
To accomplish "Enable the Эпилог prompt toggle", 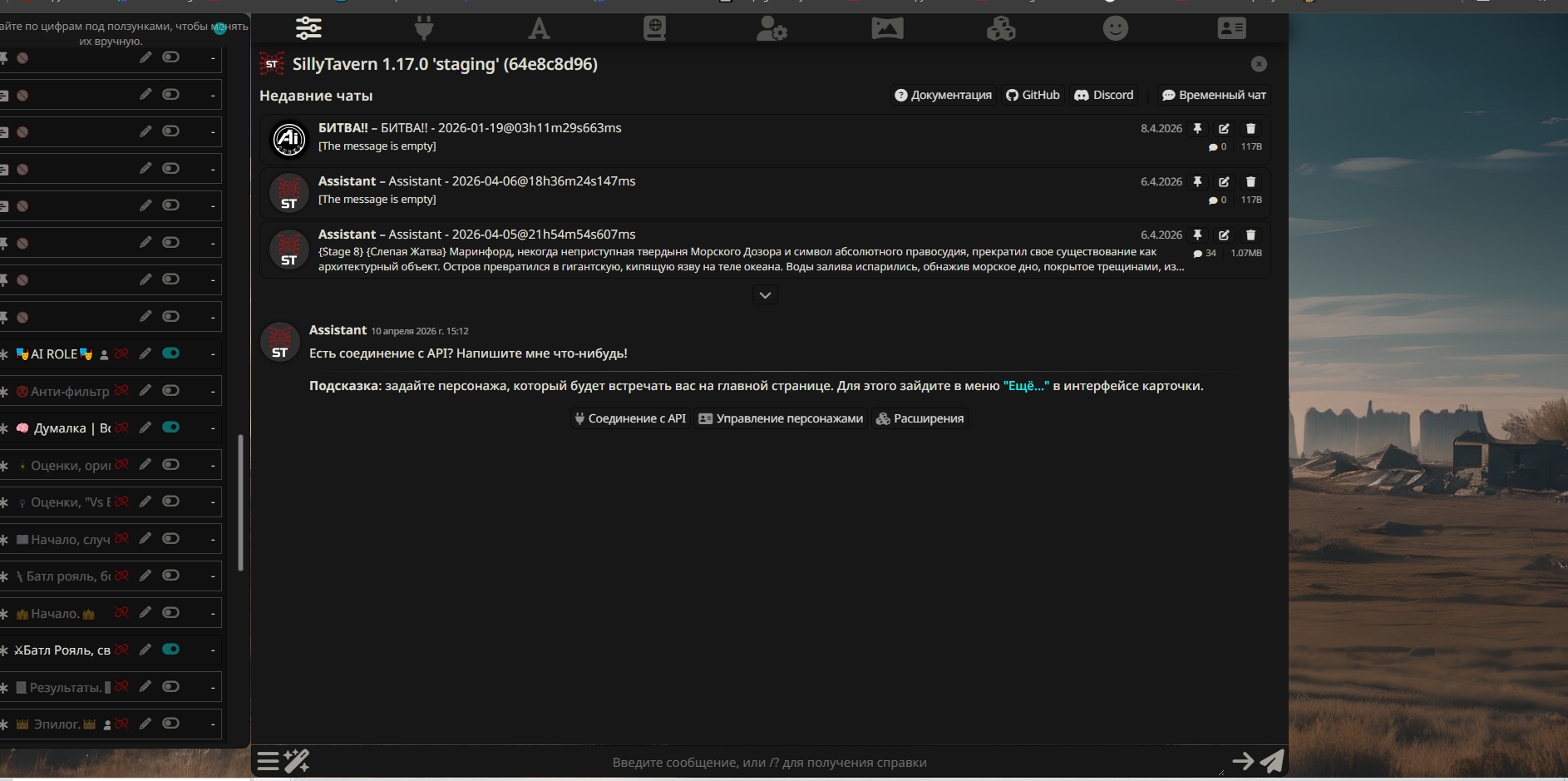I will coord(170,724).
